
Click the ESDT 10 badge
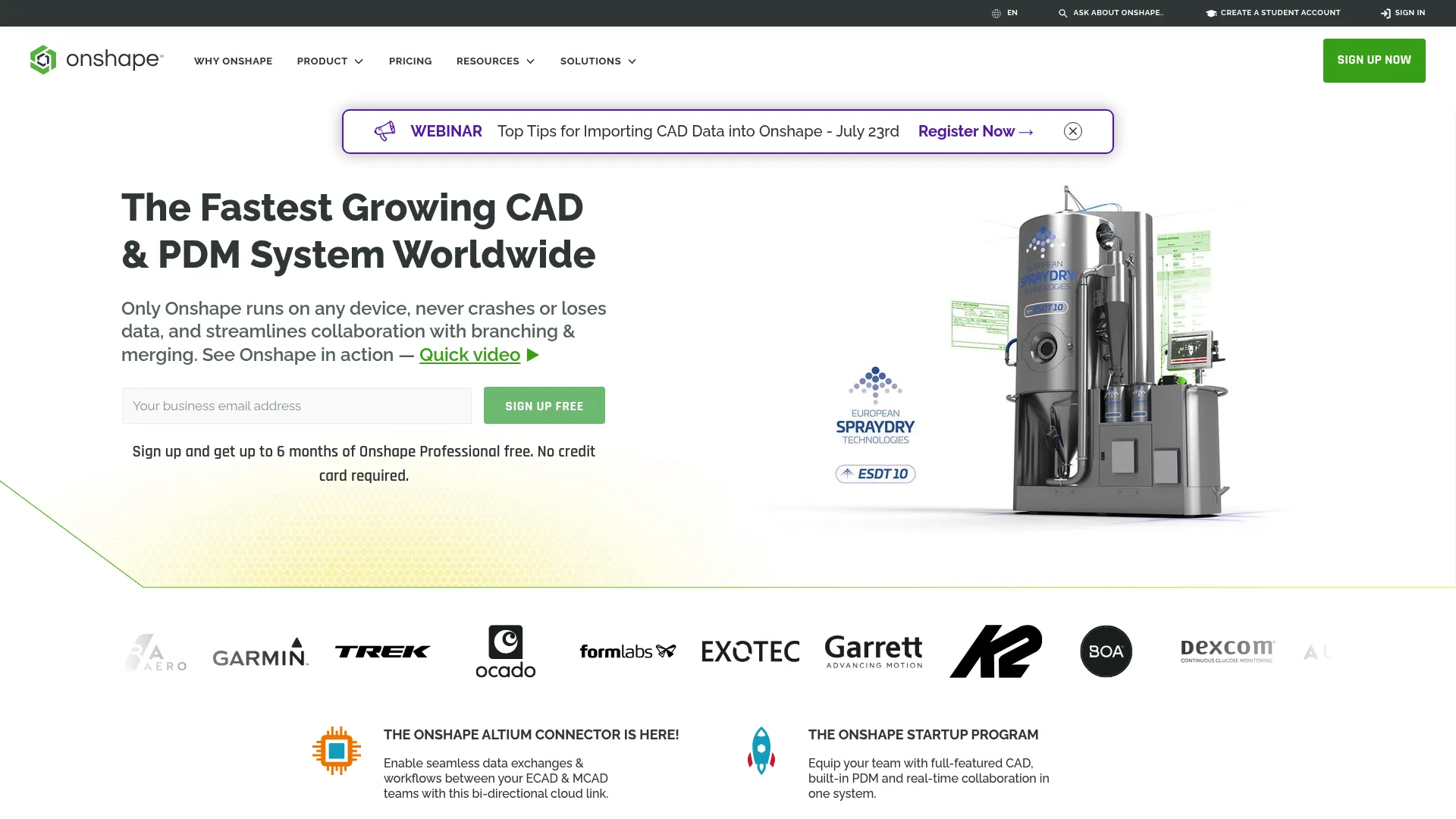pos(875,474)
